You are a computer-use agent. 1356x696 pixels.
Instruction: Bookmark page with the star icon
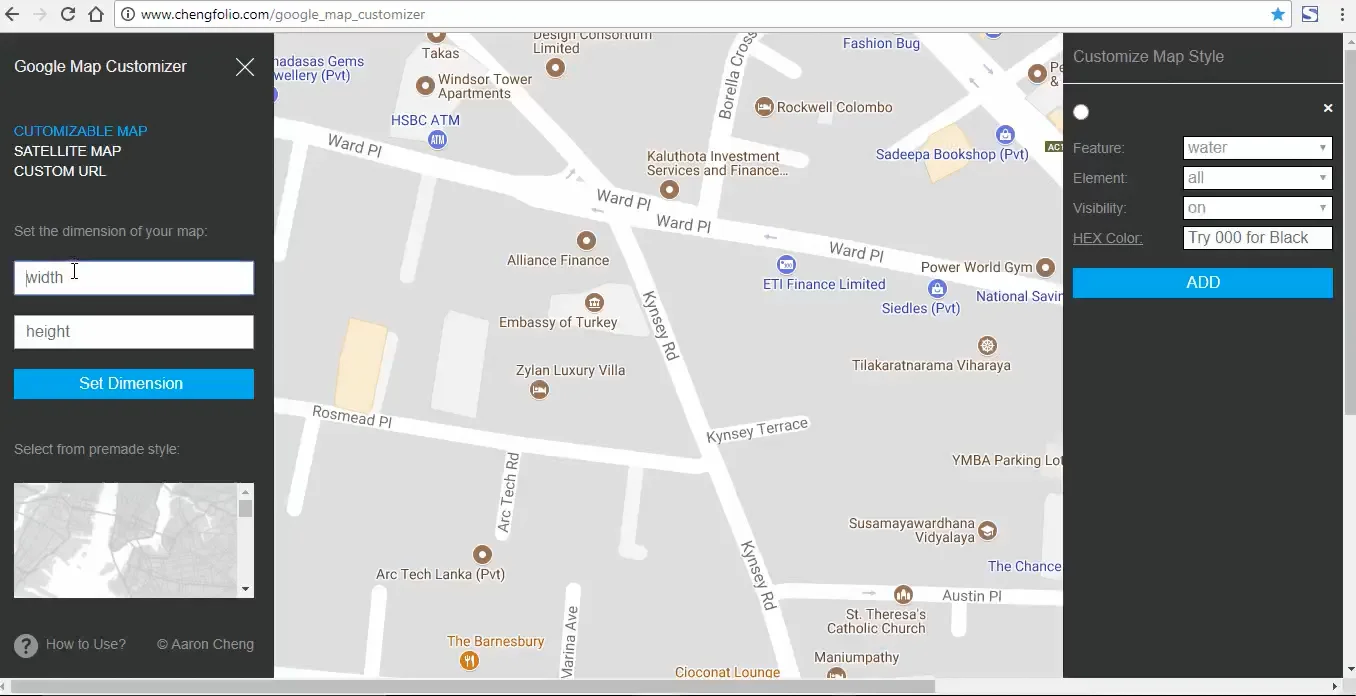tap(1278, 14)
